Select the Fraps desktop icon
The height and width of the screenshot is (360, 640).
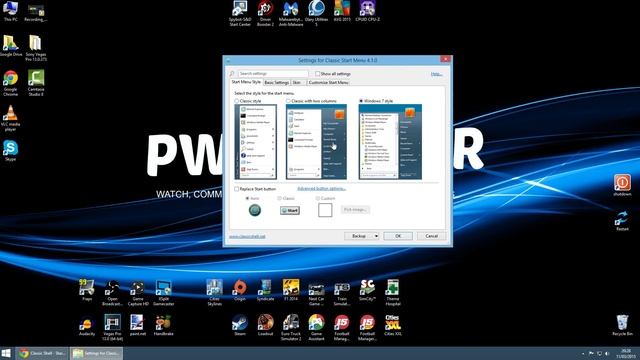coord(87,290)
